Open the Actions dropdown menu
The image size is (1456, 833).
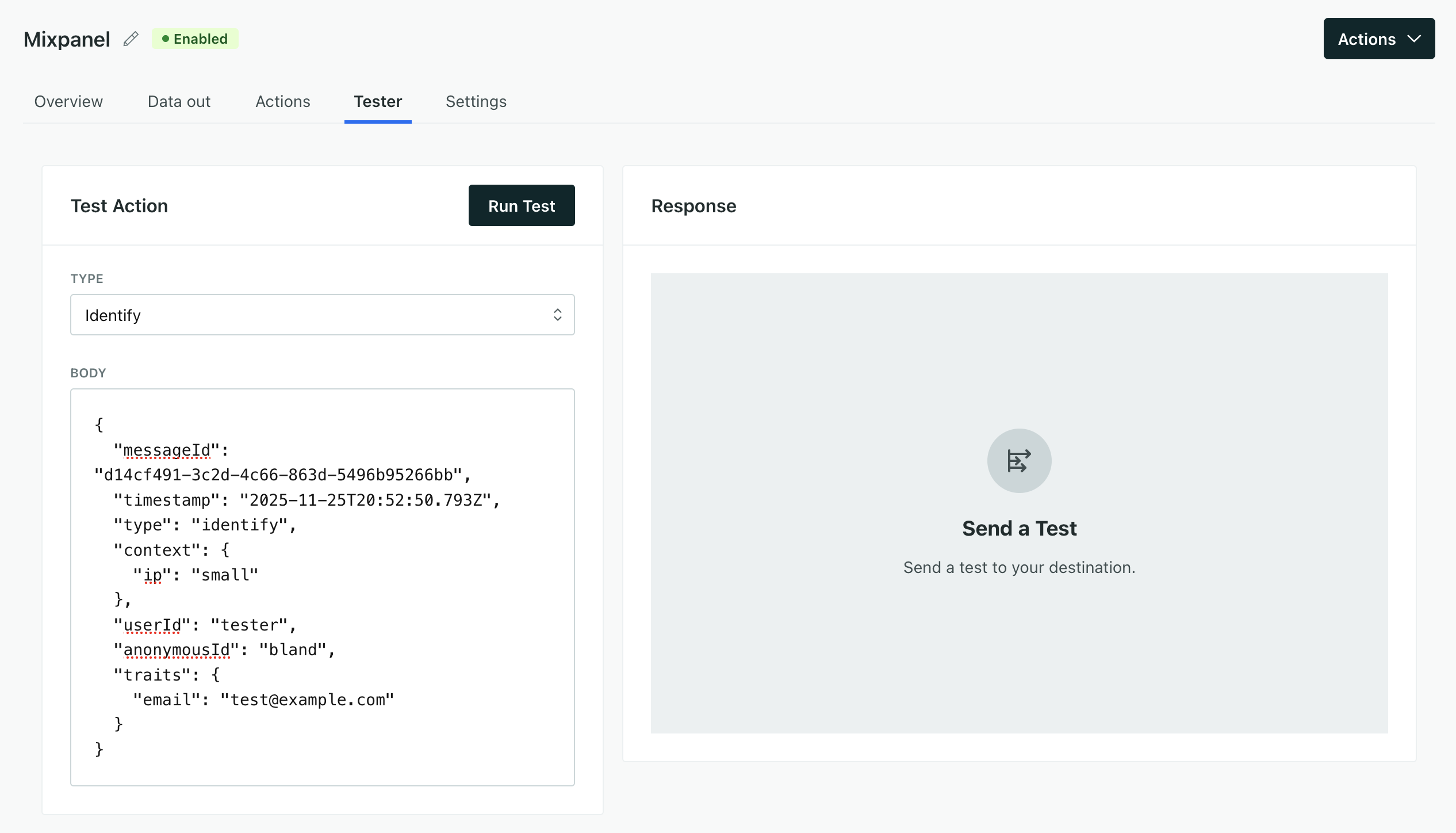pos(1379,39)
